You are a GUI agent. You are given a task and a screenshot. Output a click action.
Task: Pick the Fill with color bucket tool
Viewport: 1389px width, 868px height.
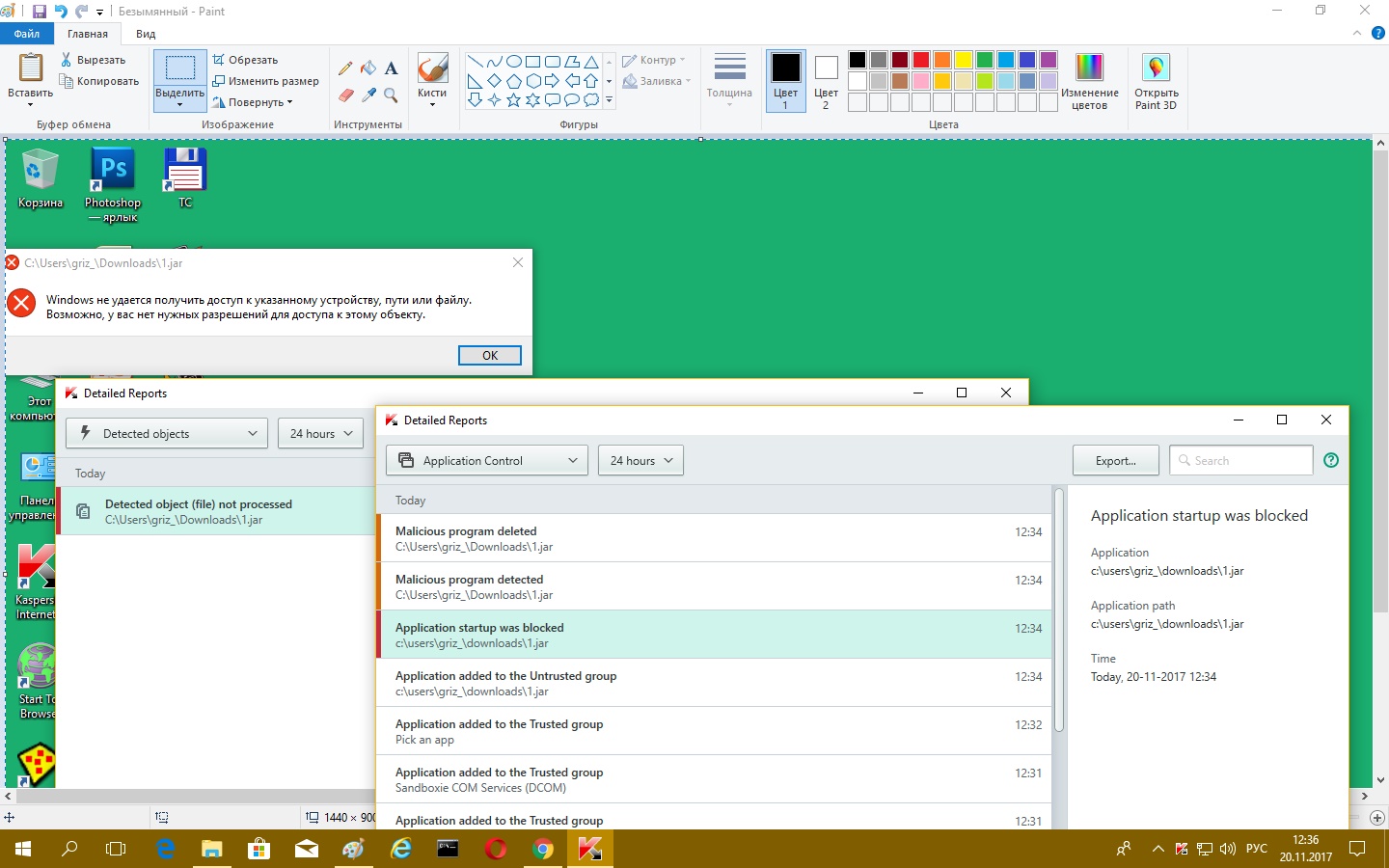[368, 68]
